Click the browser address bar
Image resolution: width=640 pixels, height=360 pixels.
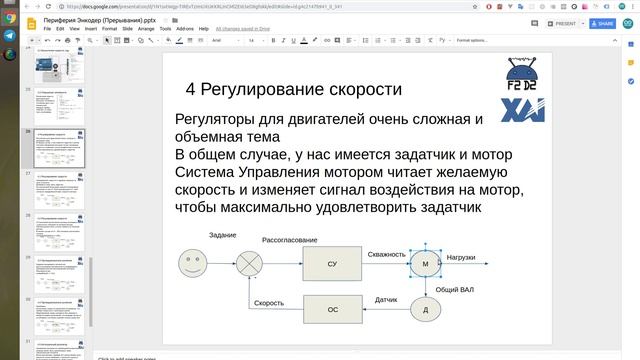pos(265,7)
